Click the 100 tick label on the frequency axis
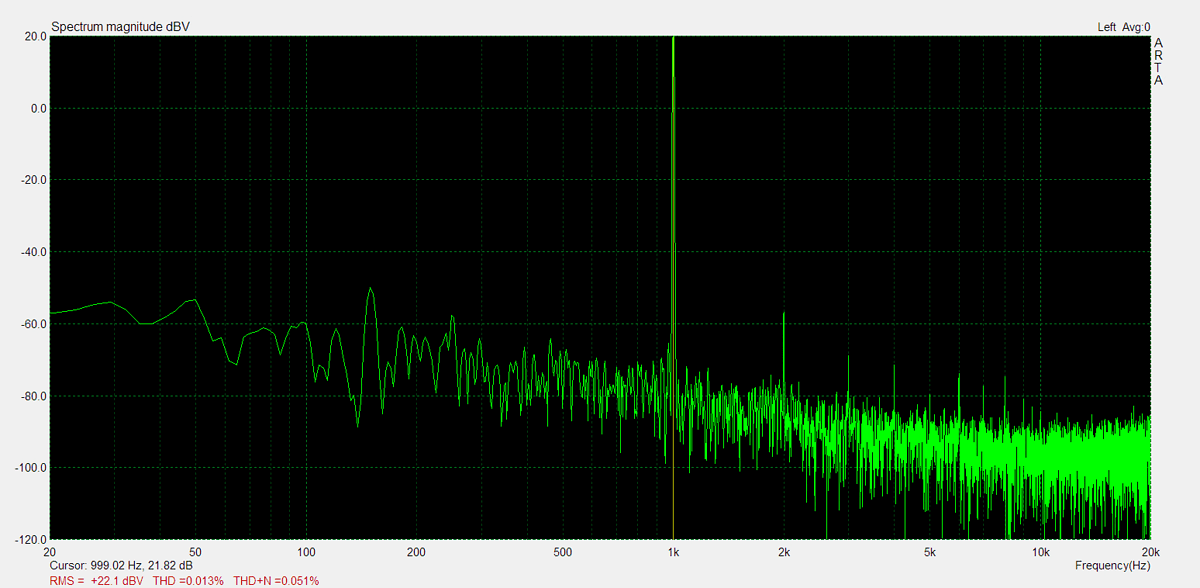This screenshot has width=1200, height=588. tap(307, 552)
